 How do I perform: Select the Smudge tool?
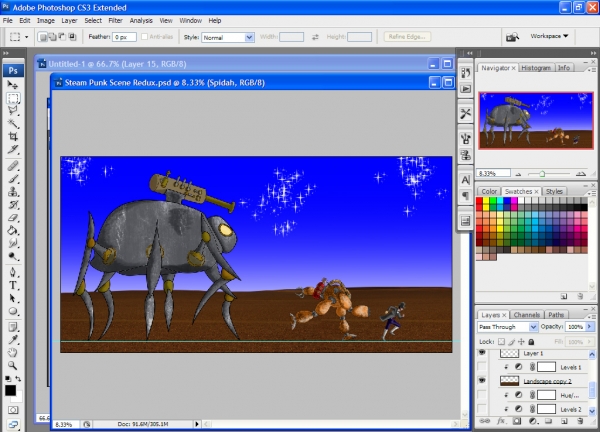[x=13, y=243]
